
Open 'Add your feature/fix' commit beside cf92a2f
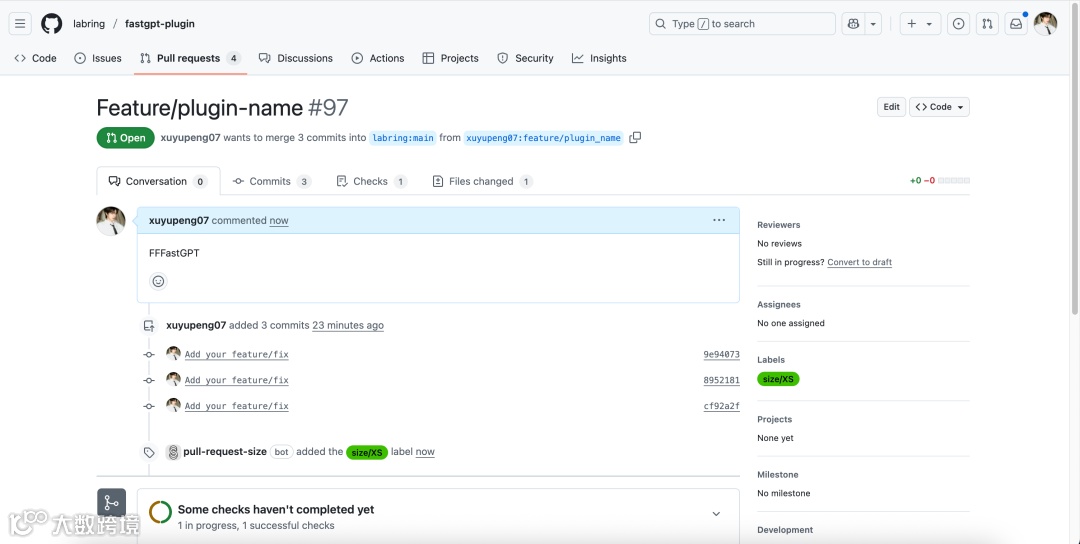click(236, 406)
